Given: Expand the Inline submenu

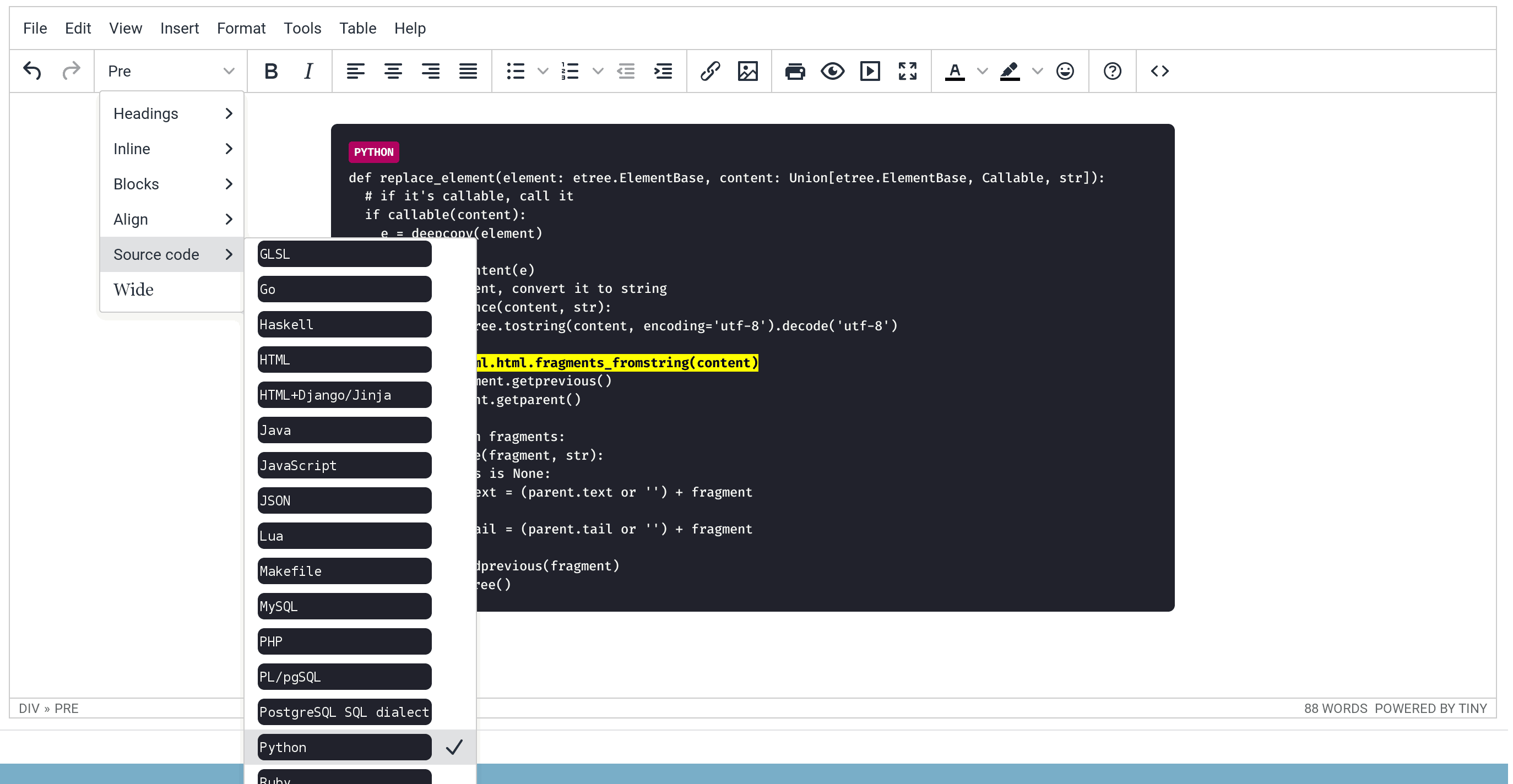Looking at the screenshot, I should tap(171, 149).
